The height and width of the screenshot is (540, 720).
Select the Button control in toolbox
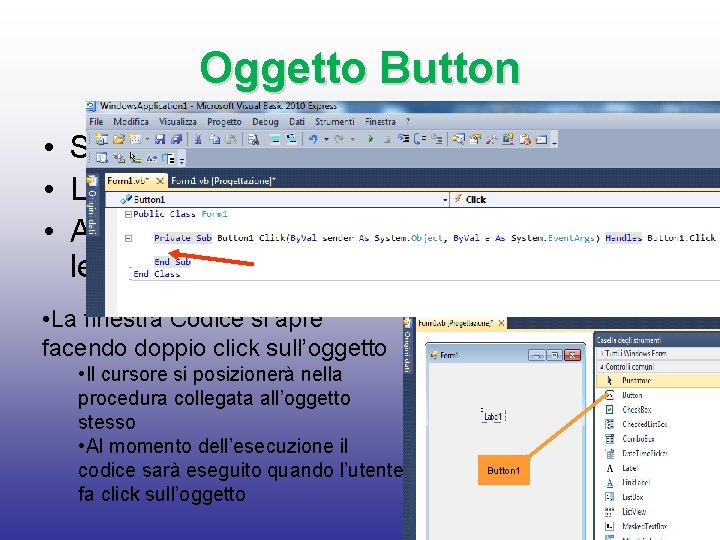point(658,395)
